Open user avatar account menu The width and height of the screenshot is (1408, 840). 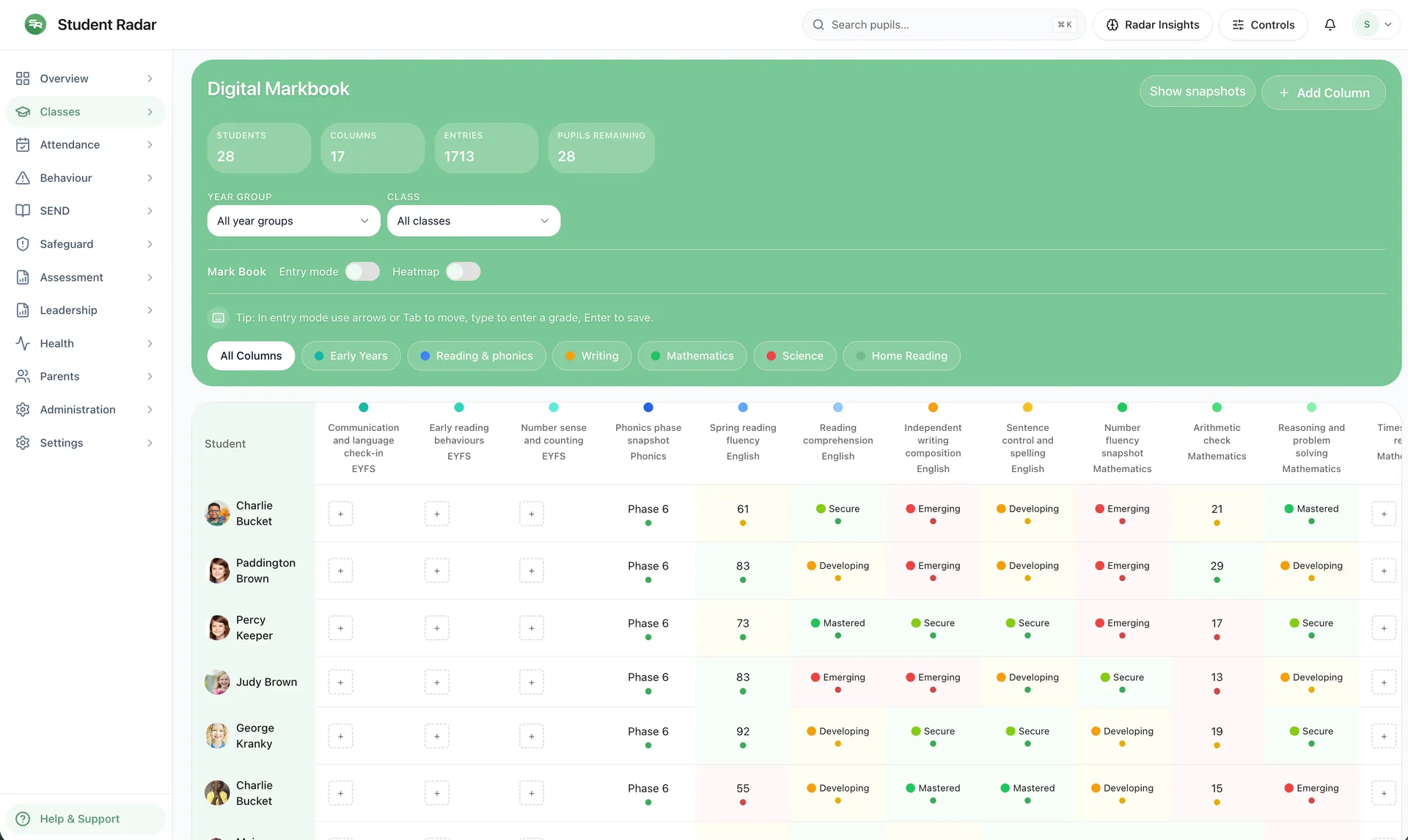(1375, 24)
